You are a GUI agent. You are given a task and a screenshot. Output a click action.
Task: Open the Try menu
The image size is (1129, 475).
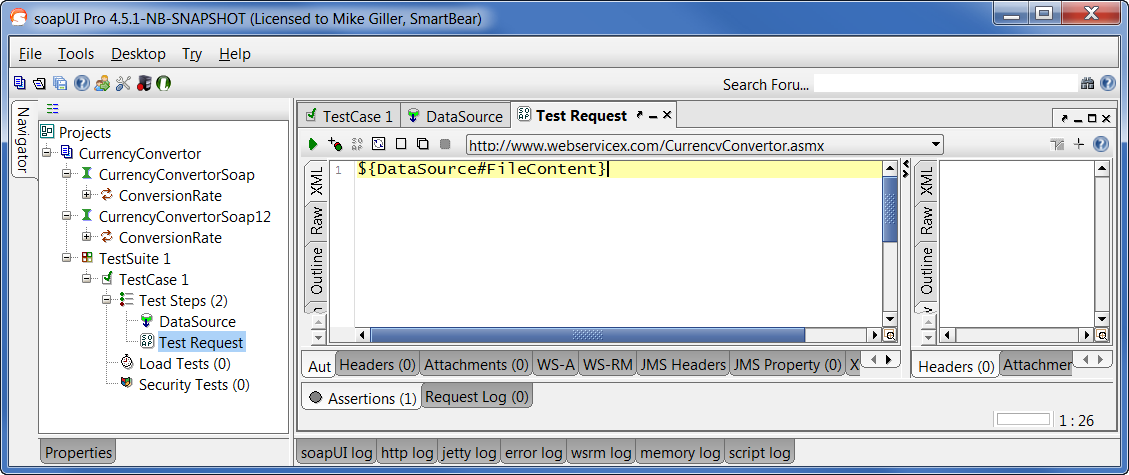(192, 54)
